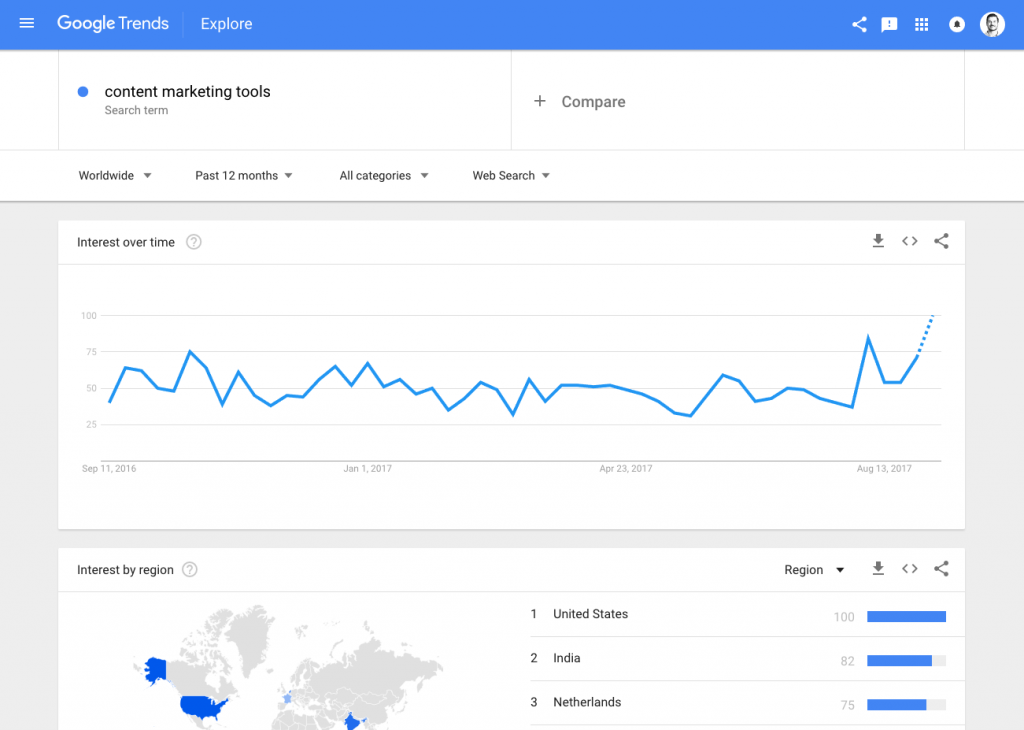This screenshot has width=1024, height=730.
Task: Open the United States region entry
Action: point(590,614)
